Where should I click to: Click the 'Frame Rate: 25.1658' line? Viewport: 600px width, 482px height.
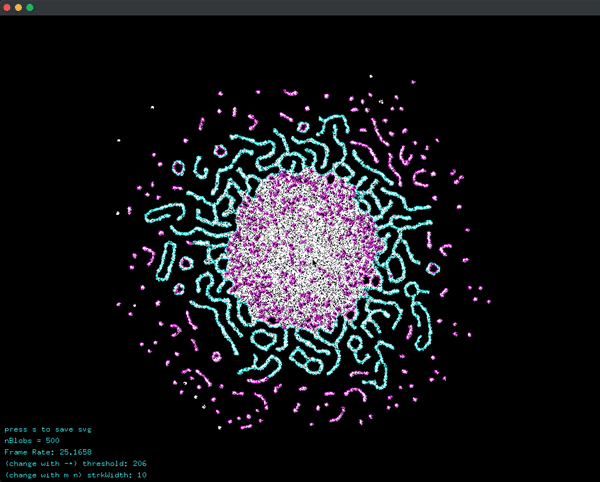pos(48,452)
